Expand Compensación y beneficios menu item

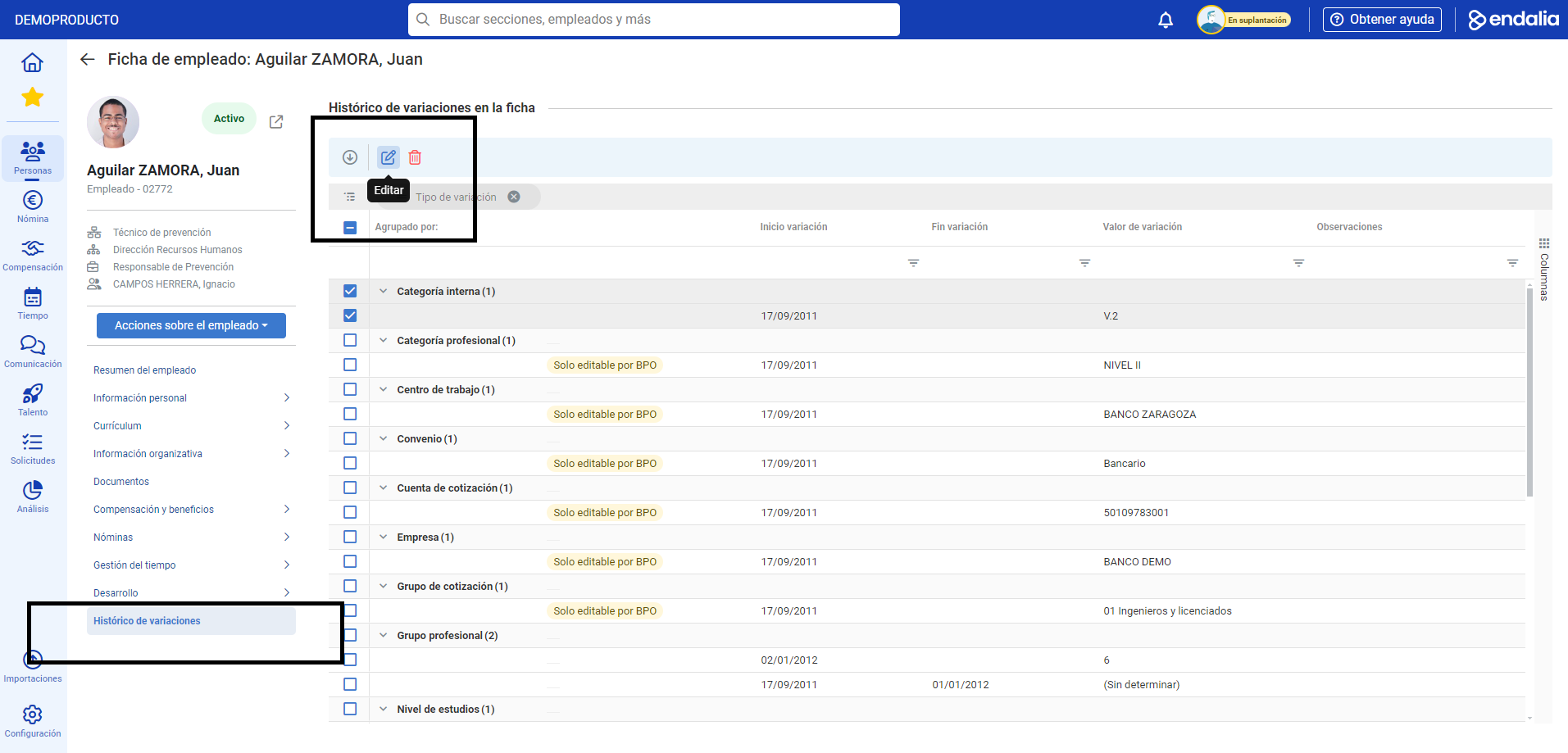(x=191, y=510)
